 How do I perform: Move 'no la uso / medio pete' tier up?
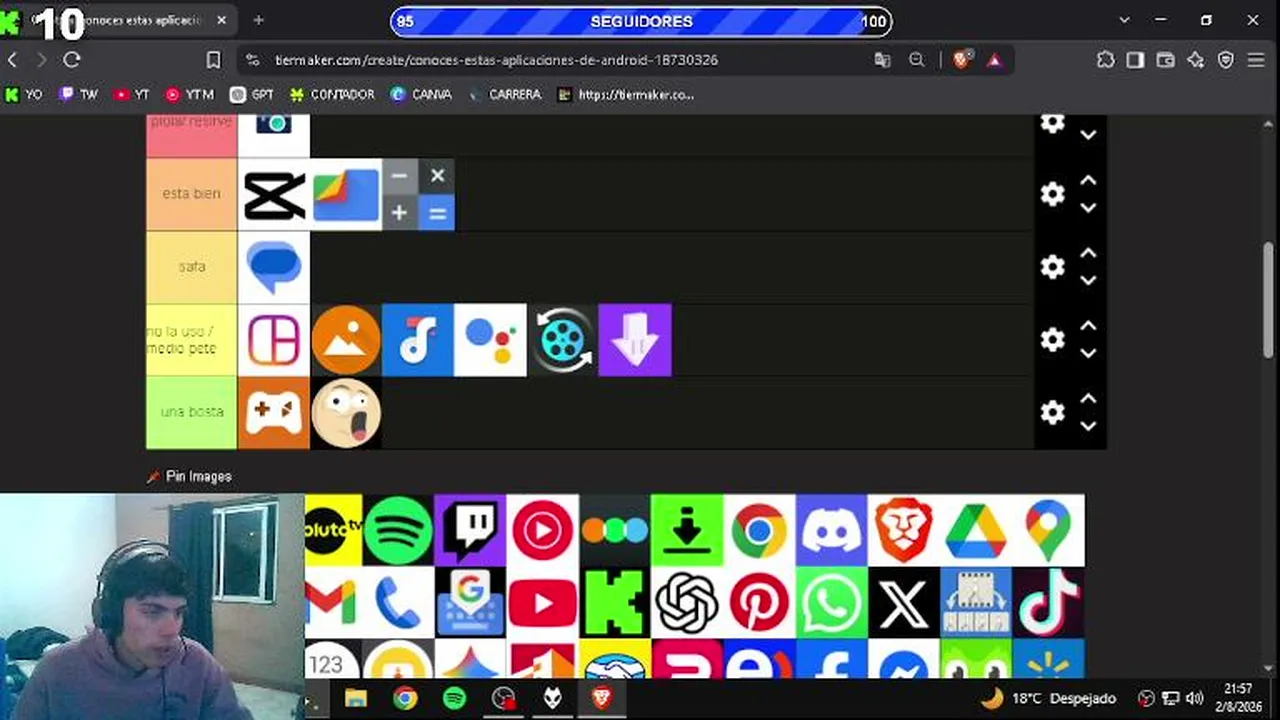[1088, 327]
